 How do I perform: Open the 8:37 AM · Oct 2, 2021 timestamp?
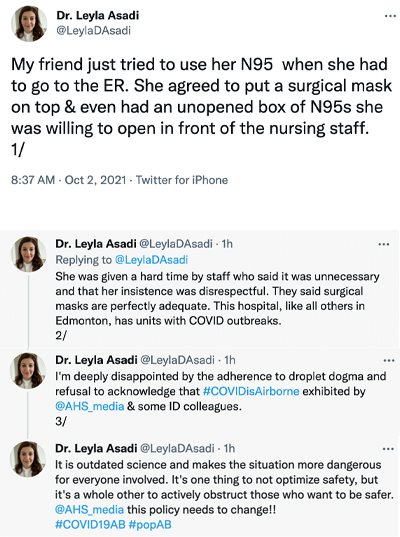(68, 180)
